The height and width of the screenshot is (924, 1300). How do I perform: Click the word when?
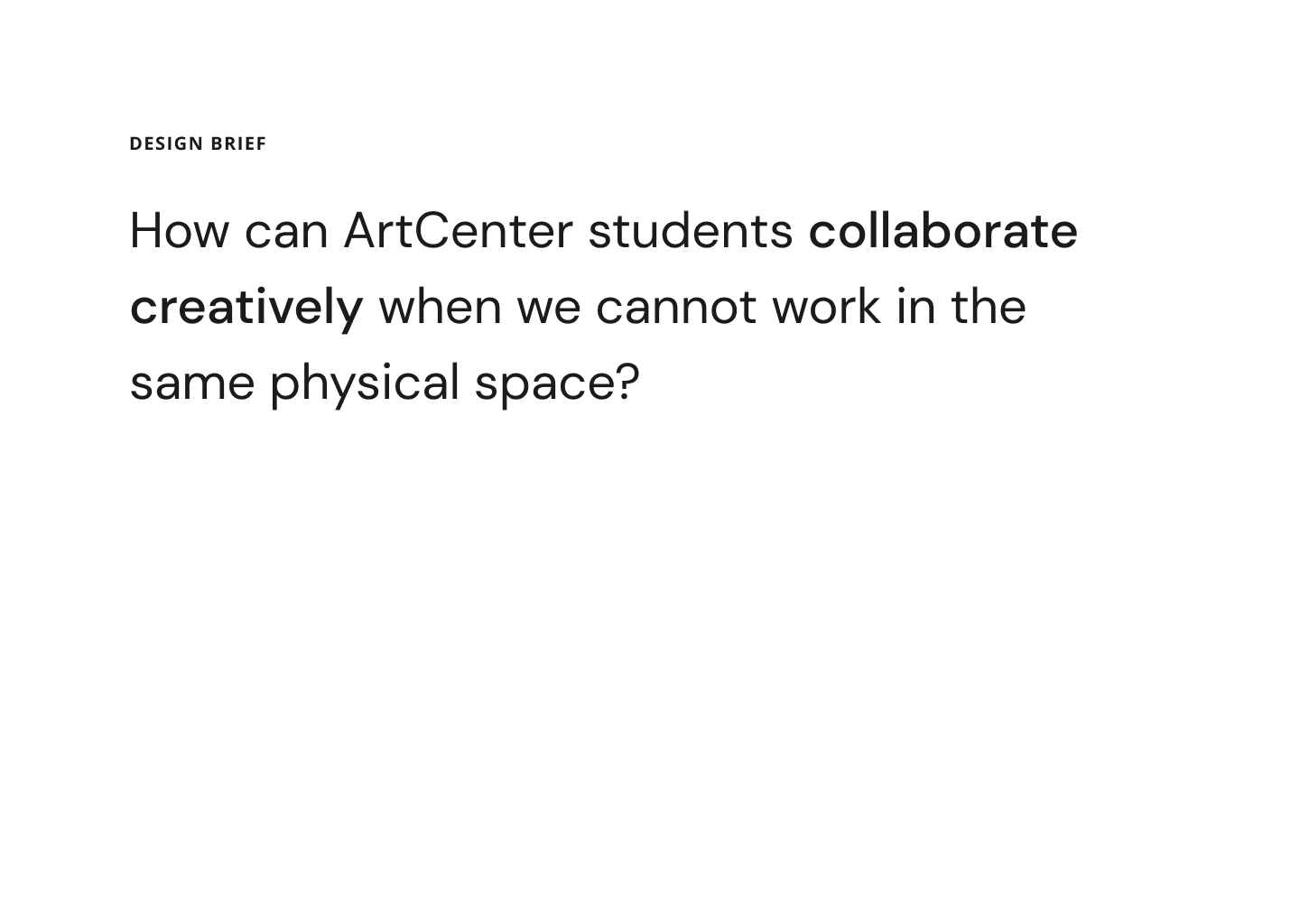[x=440, y=307]
